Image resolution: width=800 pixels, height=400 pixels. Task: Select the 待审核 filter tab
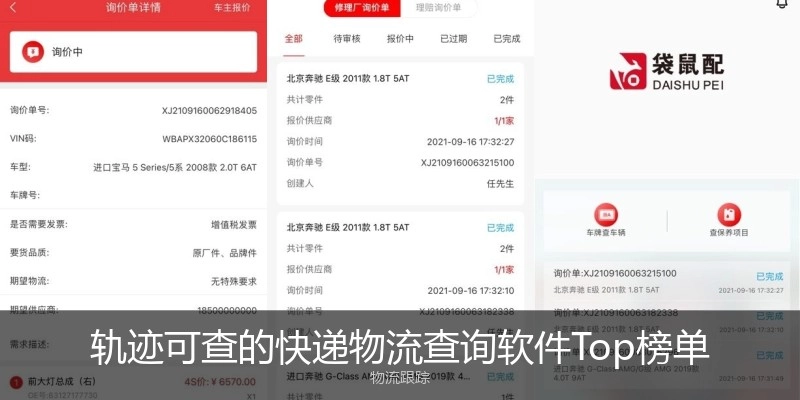347,39
